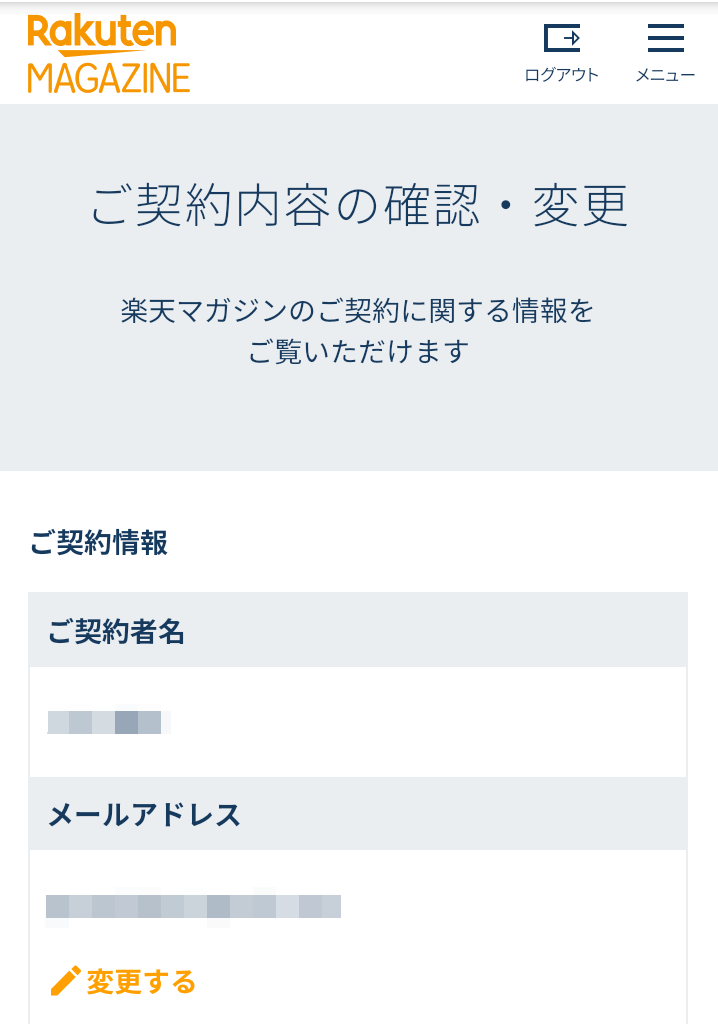
Task: Click the 楽天マガジンのご契約に関する情報を description text
Action: pyautogui.click(x=357, y=311)
